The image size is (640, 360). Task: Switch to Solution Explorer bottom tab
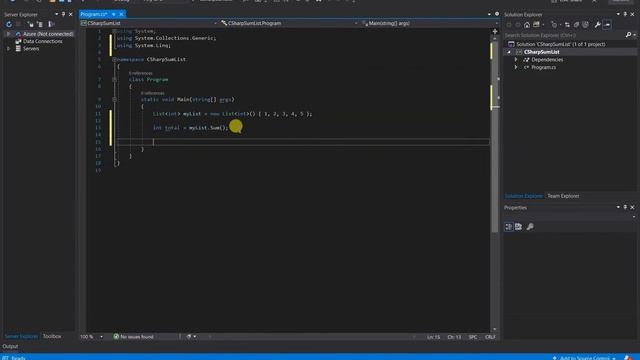click(x=524, y=196)
